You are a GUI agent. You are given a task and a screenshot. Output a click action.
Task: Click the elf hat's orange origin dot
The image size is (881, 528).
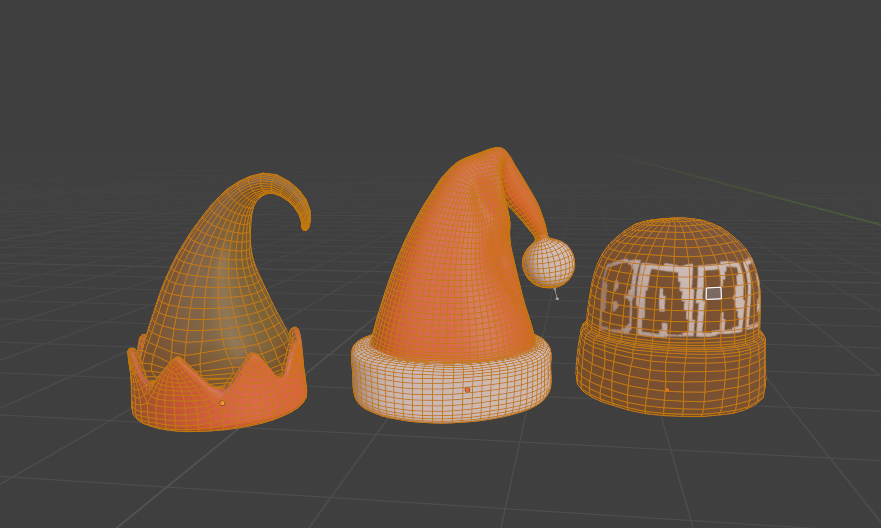pos(222,403)
